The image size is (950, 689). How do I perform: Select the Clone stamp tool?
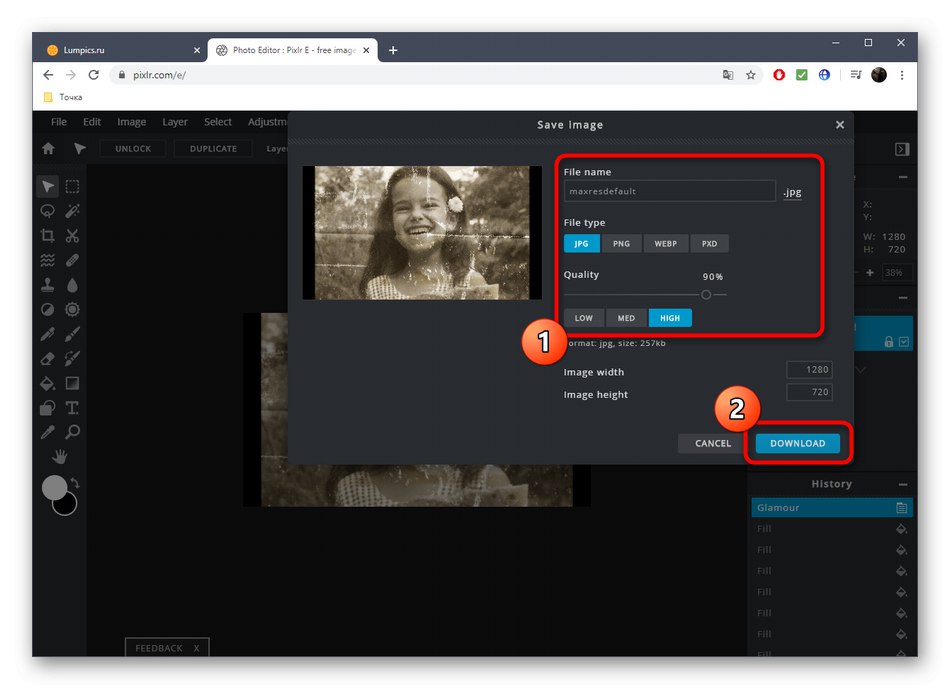[47, 285]
